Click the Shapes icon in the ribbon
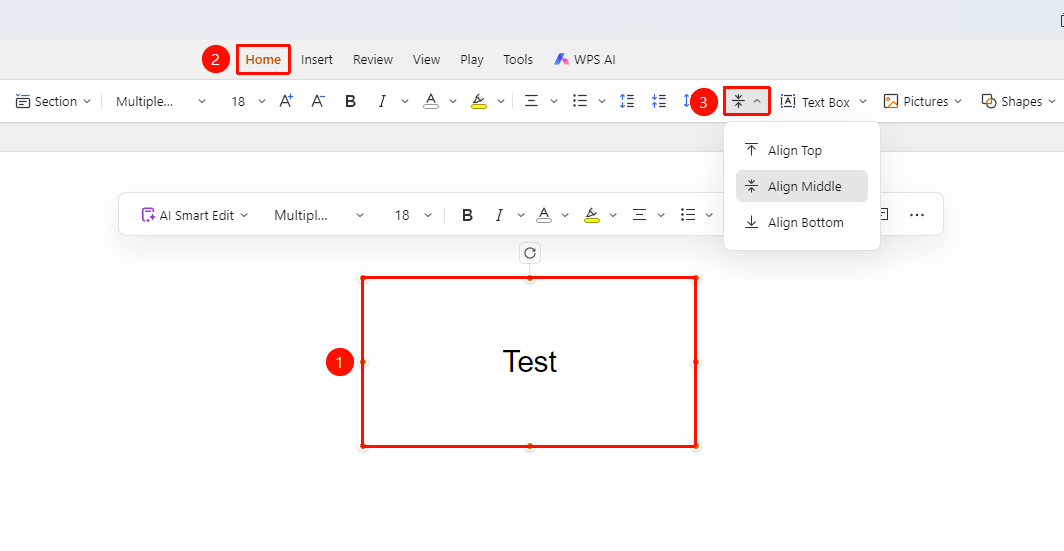1064x551 pixels. [x=989, y=101]
